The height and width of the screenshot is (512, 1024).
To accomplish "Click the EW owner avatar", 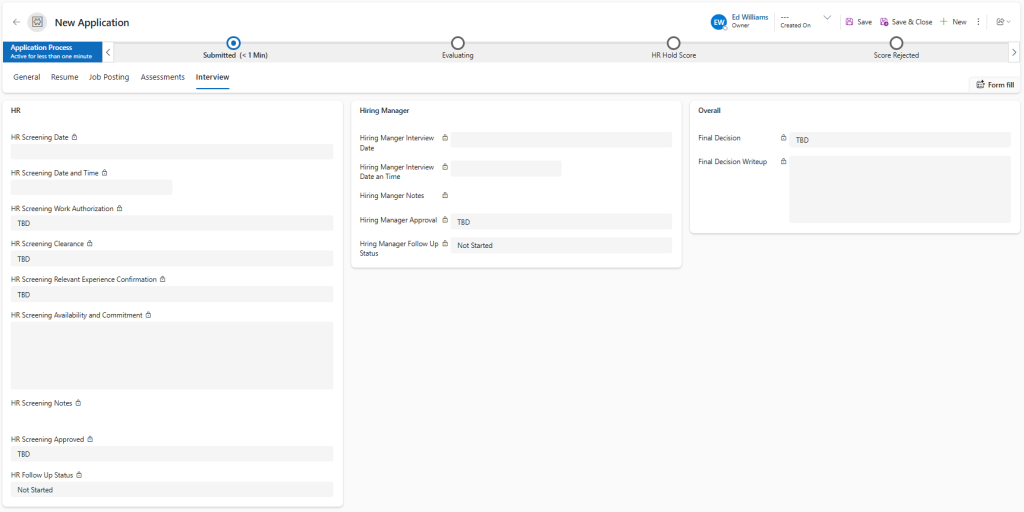I will click(718, 22).
